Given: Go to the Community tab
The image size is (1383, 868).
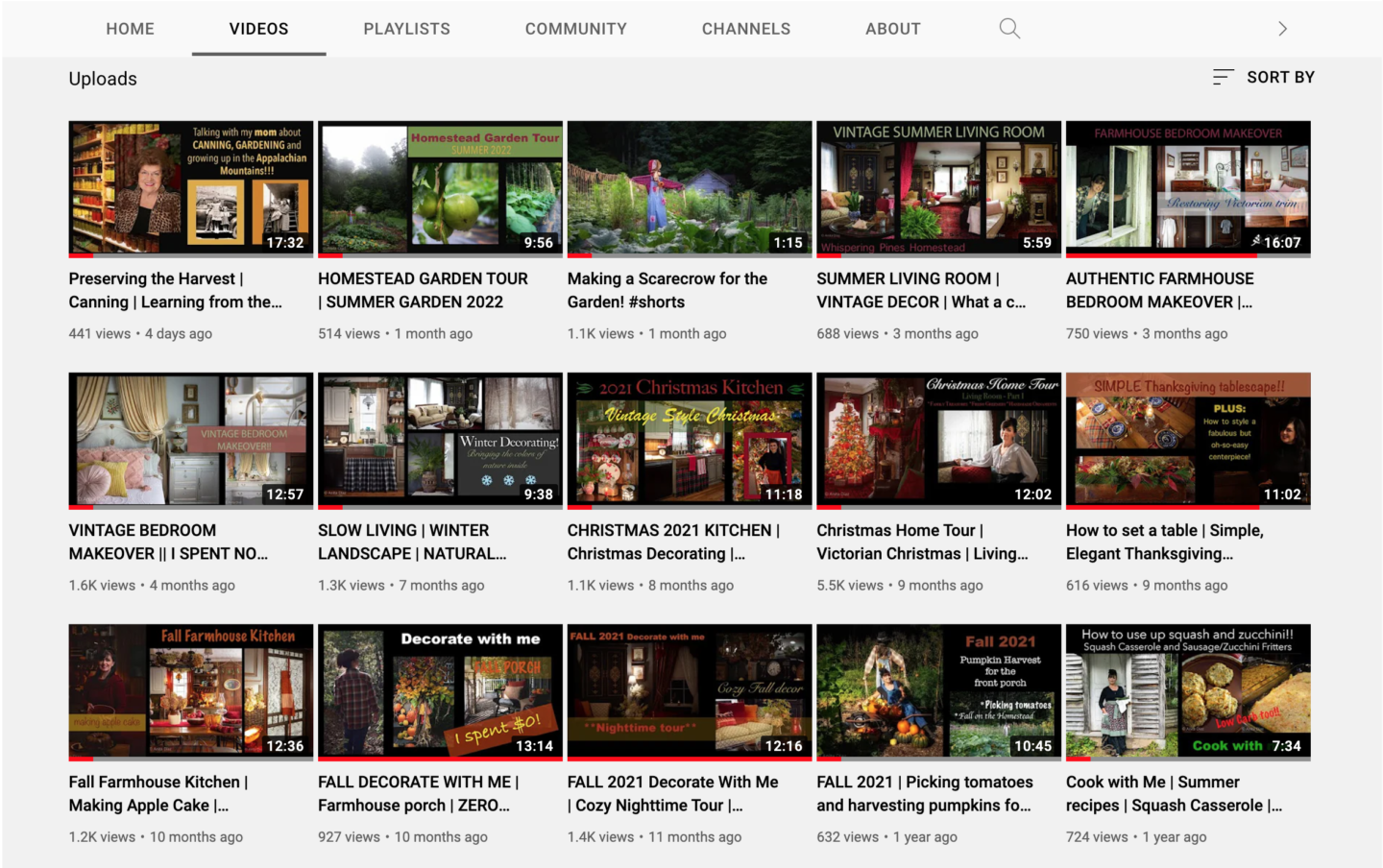Looking at the screenshot, I should pyautogui.click(x=575, y=29).
